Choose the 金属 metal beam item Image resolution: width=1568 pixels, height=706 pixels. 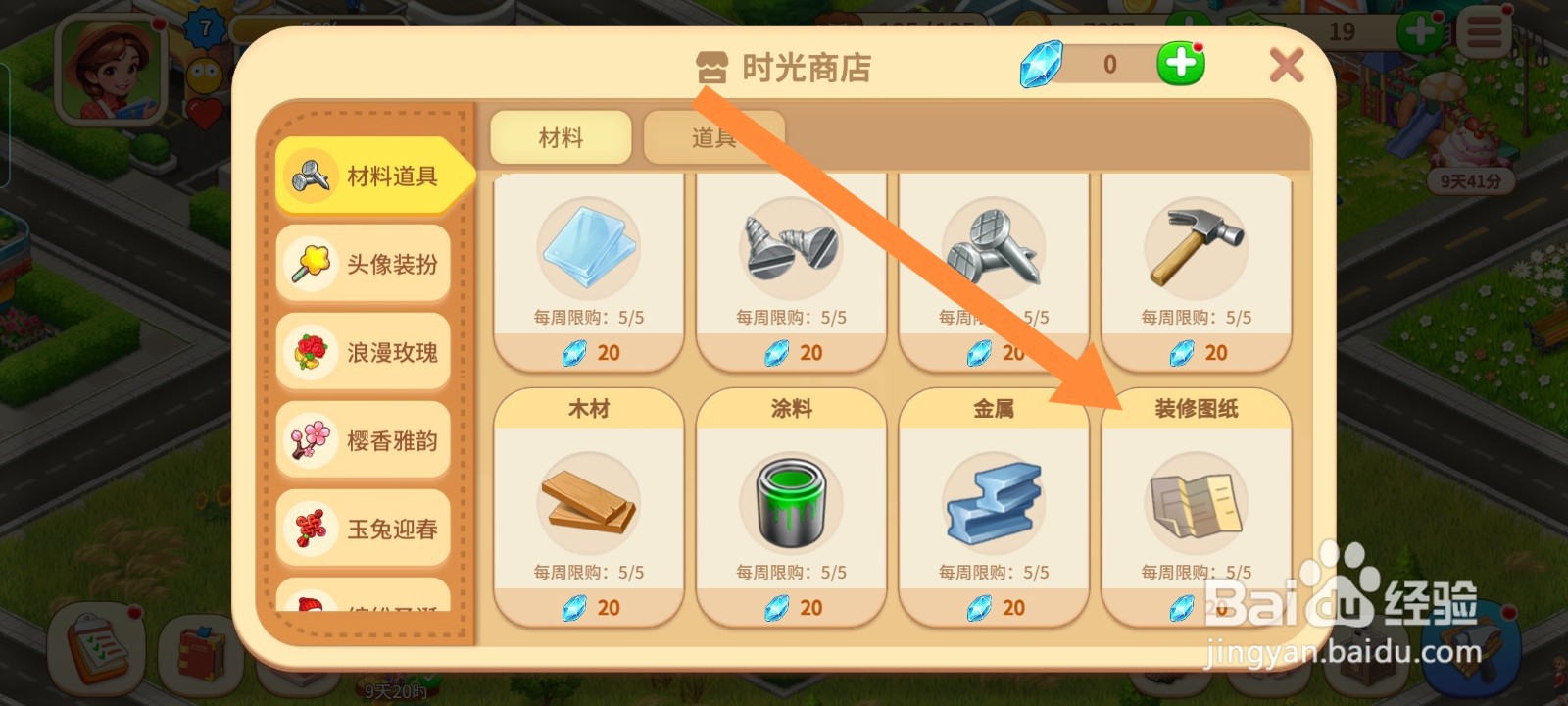click(x=994, y=507)
